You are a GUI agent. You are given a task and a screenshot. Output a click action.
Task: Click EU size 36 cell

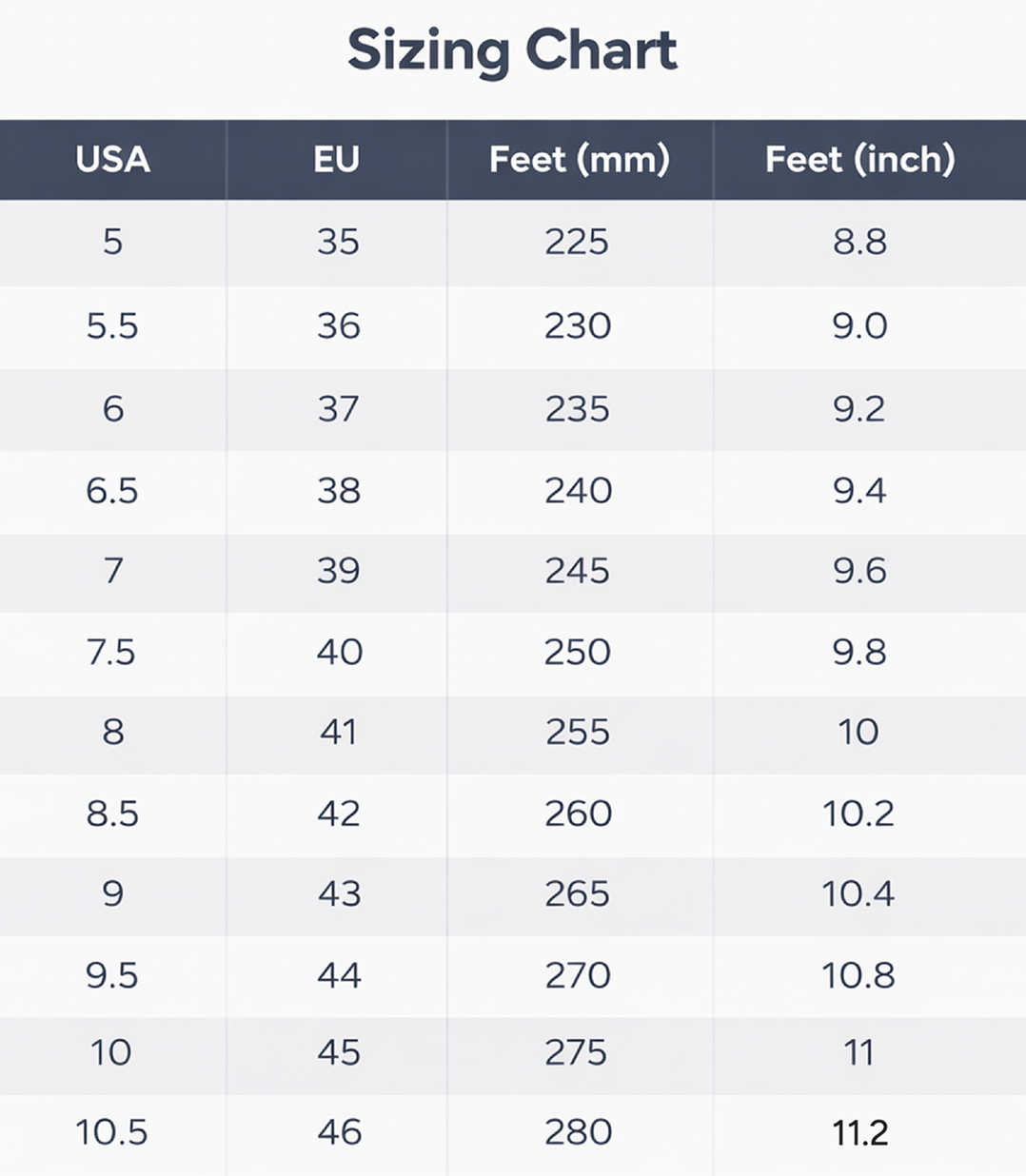(x=338, y=326)
